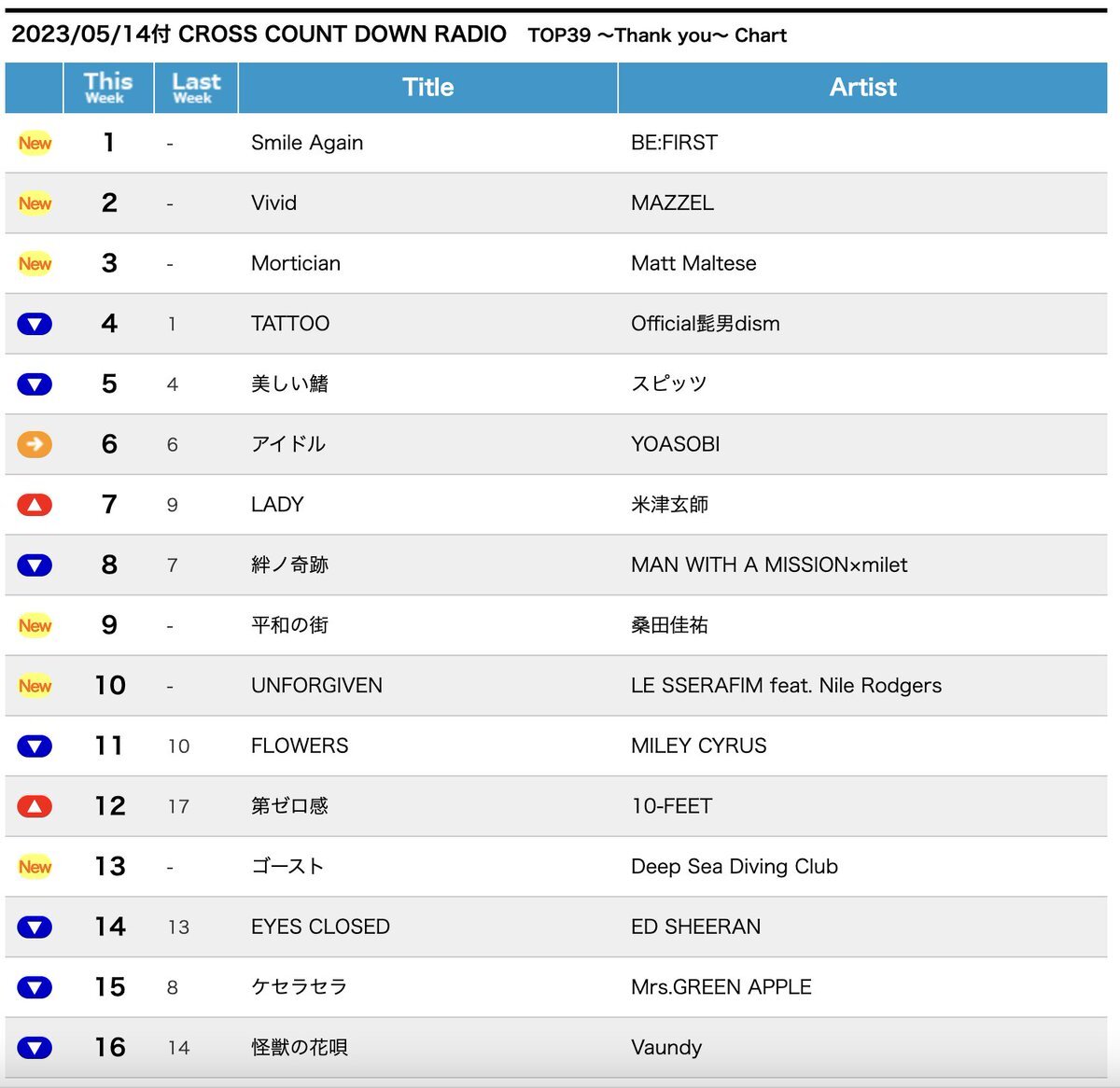This screenshot has height=1088, width=1120.
Task: Click the song title EYES CLOSED
Action: pos(320,928)
